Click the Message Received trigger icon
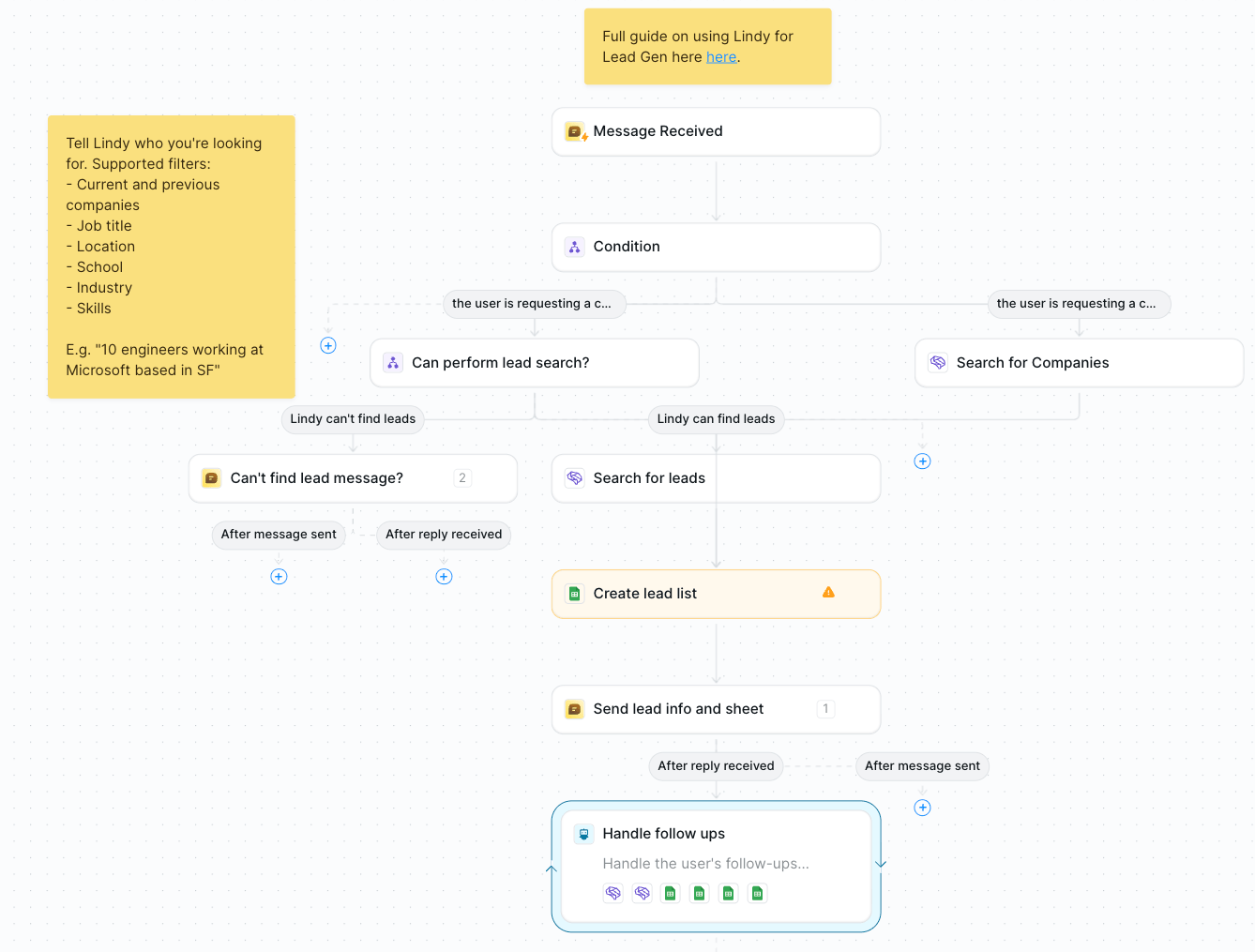This screenshot has width=1255, height=952. 575,132
